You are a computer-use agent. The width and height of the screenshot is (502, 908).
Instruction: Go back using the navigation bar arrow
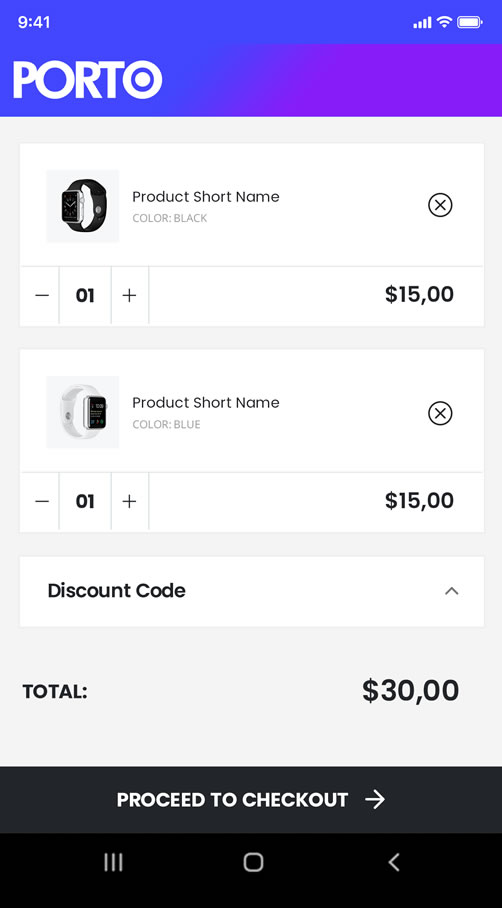click(x=394, y=862)
